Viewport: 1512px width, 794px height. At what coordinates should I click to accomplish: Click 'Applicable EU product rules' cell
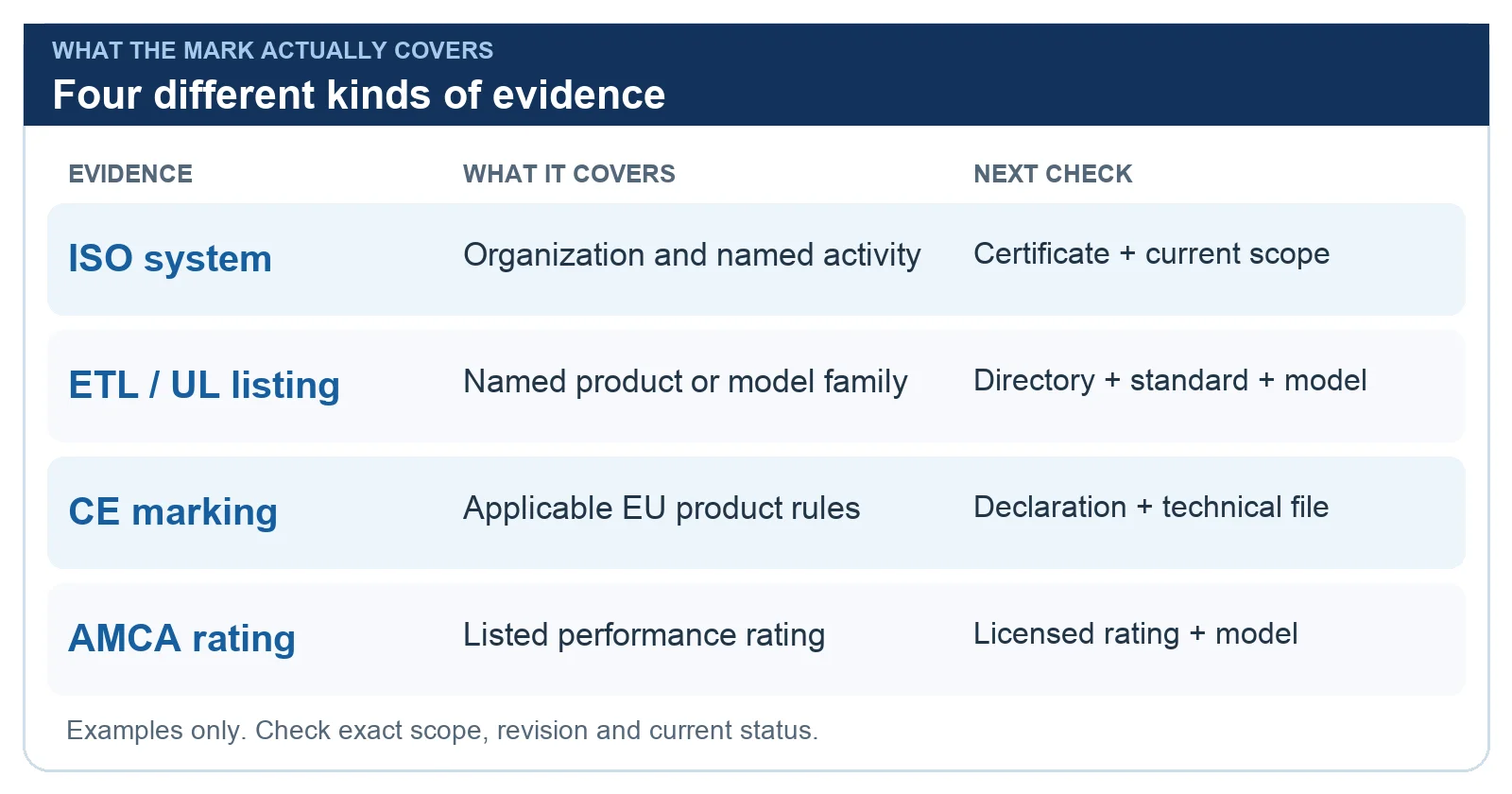[661, 509]
